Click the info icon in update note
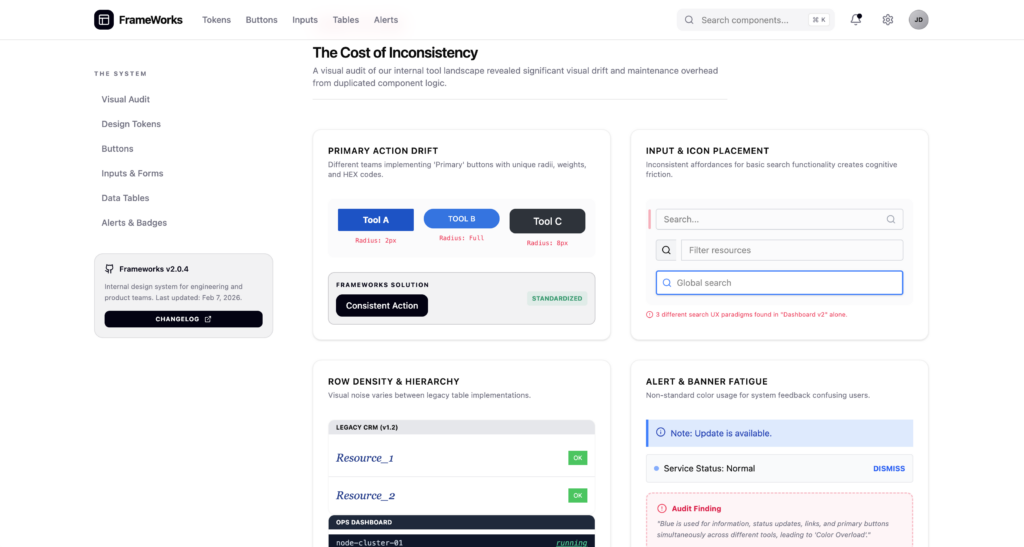The image size is (1024, 547). pos(661,433)
